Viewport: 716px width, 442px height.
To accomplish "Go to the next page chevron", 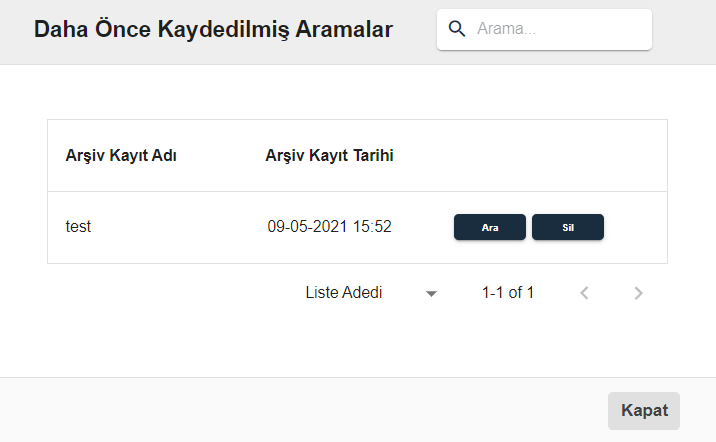I will [x=638, y=293].
